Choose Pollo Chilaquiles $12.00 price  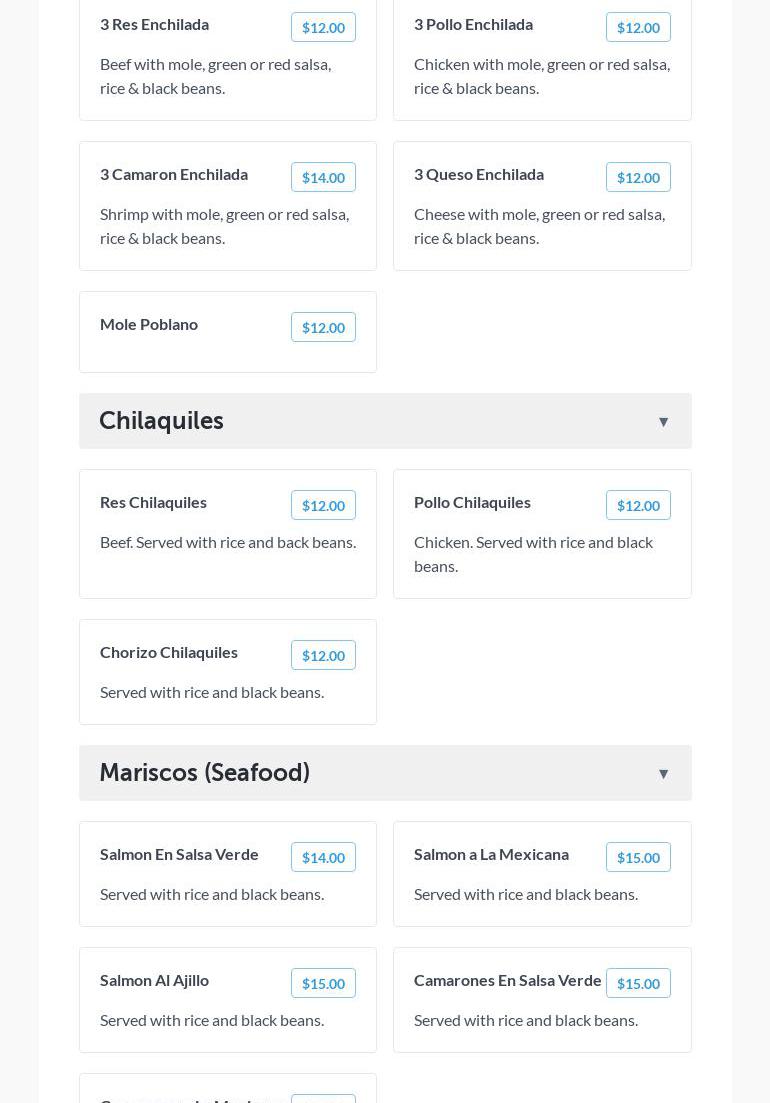[638, 506]
